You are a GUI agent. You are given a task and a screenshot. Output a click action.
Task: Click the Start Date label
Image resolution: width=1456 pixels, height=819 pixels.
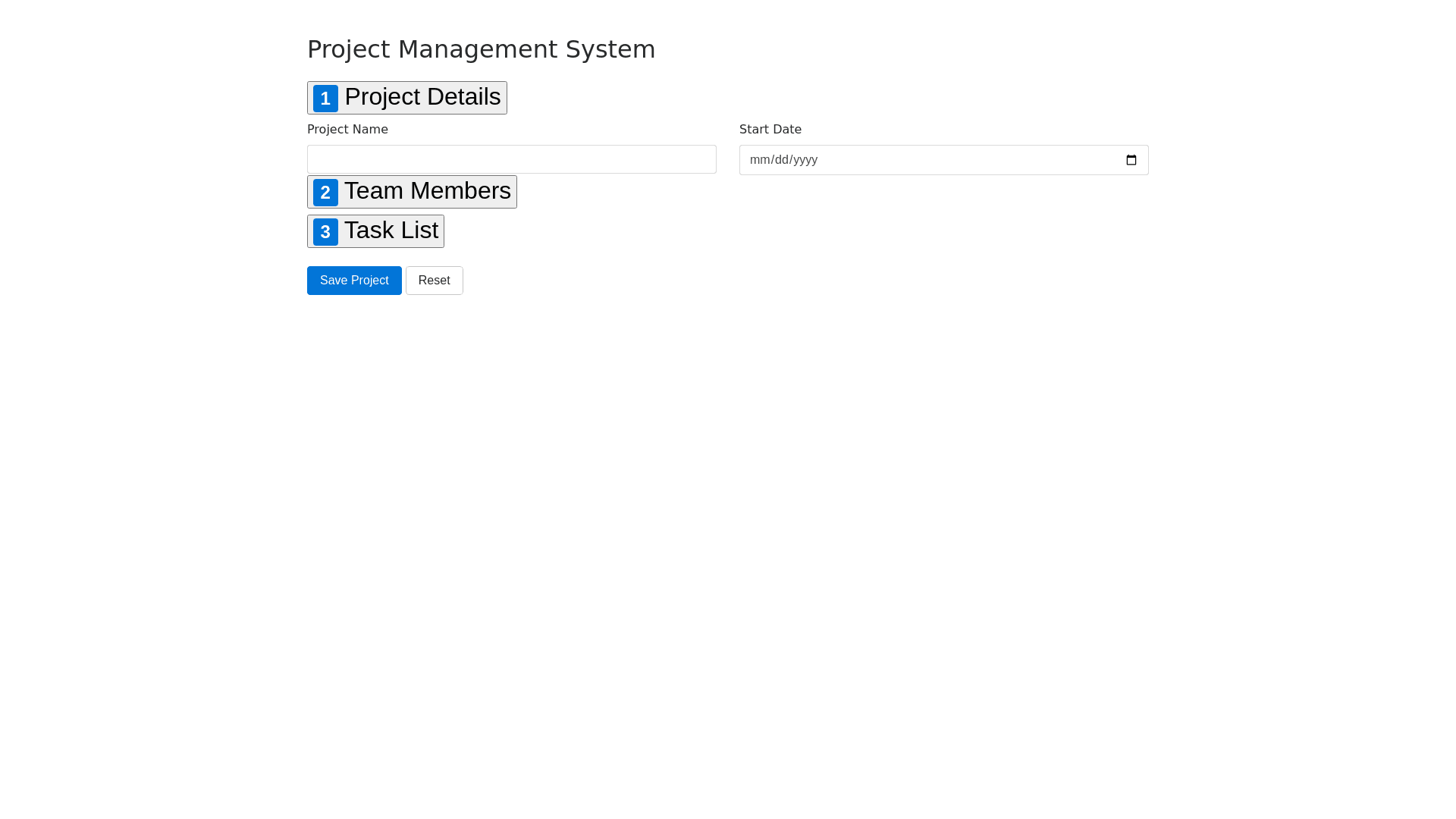770,129
